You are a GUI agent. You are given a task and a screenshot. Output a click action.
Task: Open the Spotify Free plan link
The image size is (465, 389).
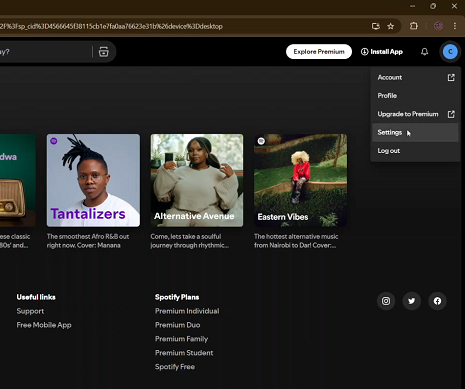pos(175,367)
